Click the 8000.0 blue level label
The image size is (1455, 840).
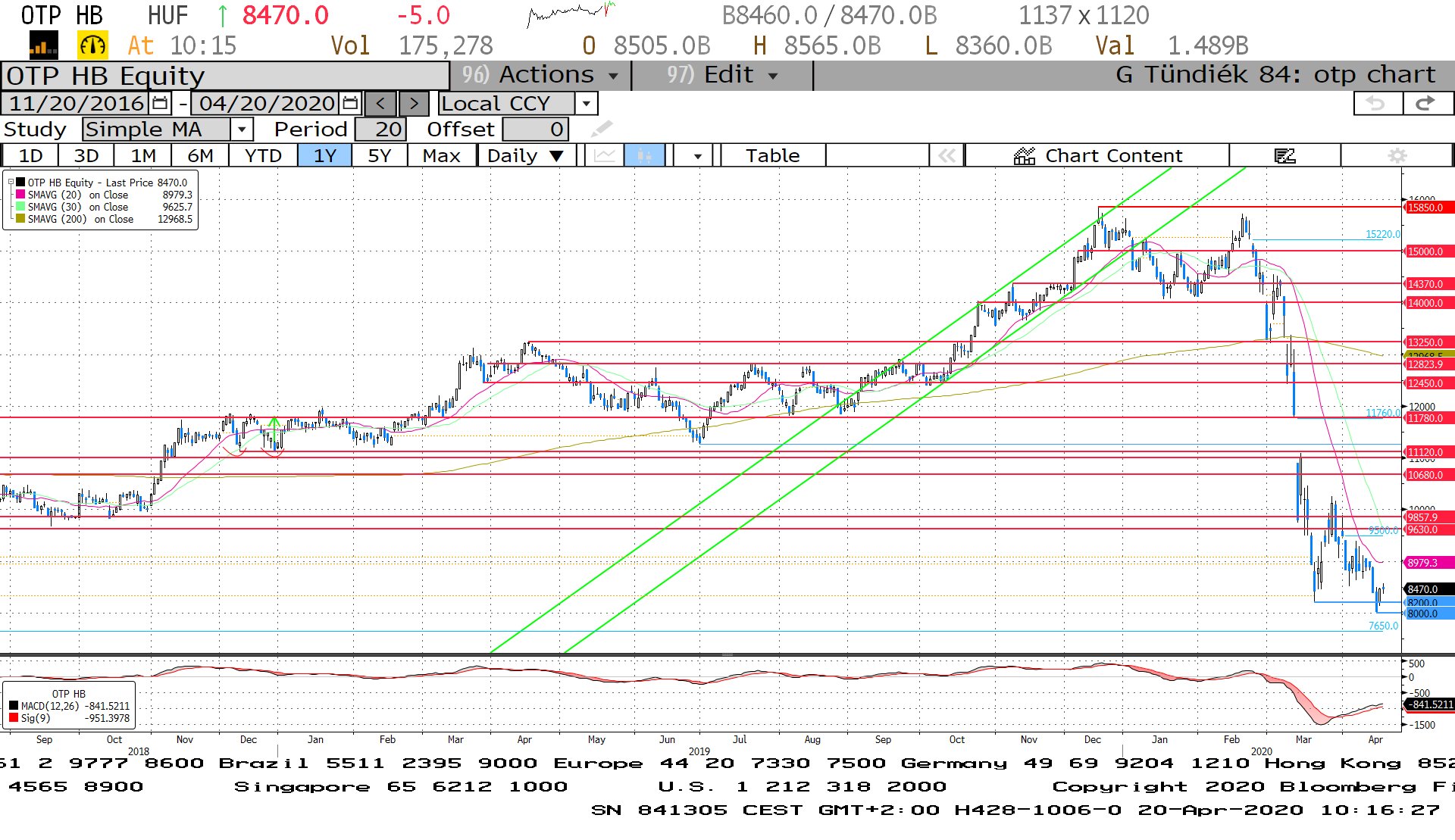click(x=1428, y=614)
